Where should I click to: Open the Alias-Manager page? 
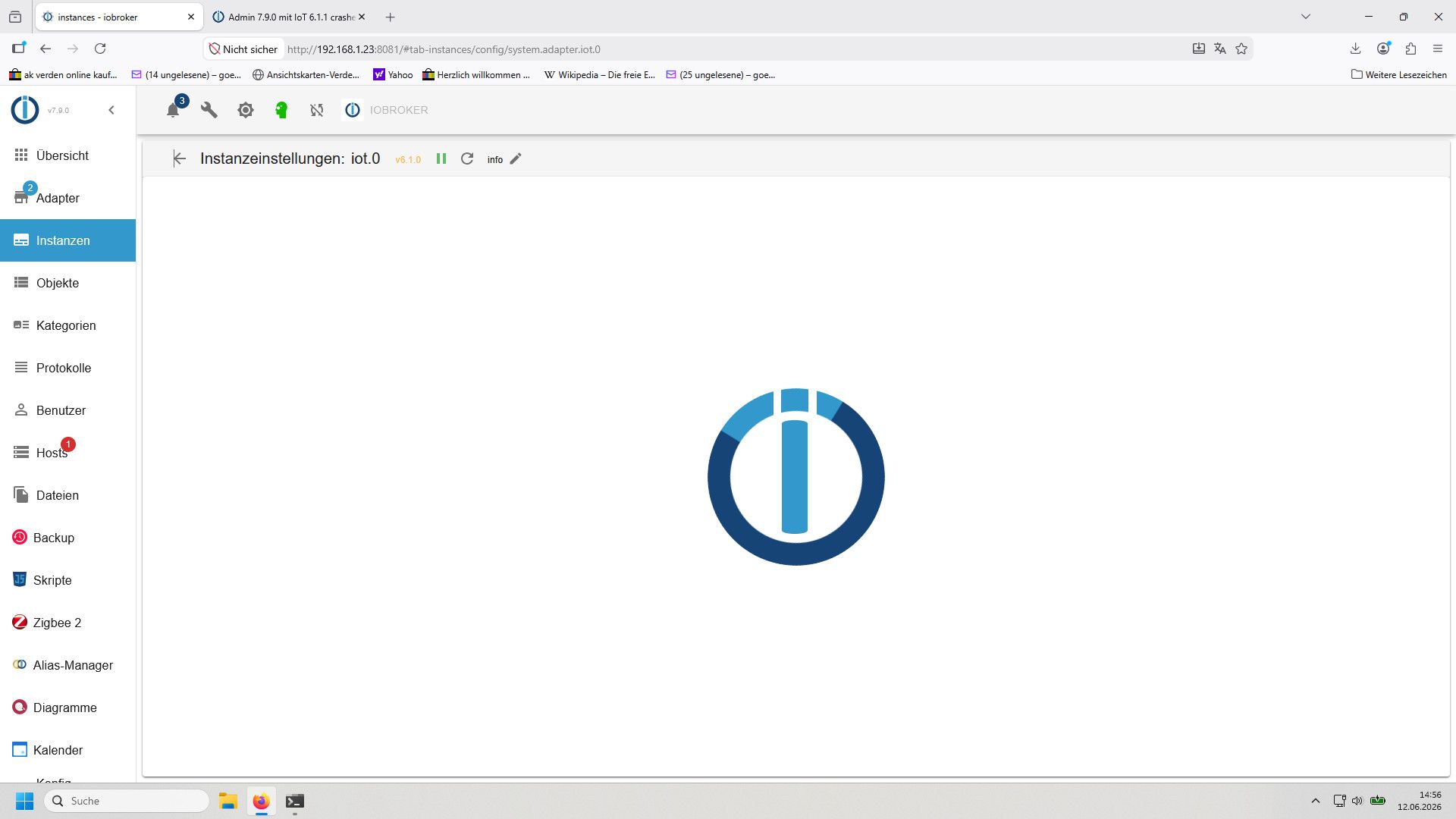pyautogui.click(x=68, y=665)
